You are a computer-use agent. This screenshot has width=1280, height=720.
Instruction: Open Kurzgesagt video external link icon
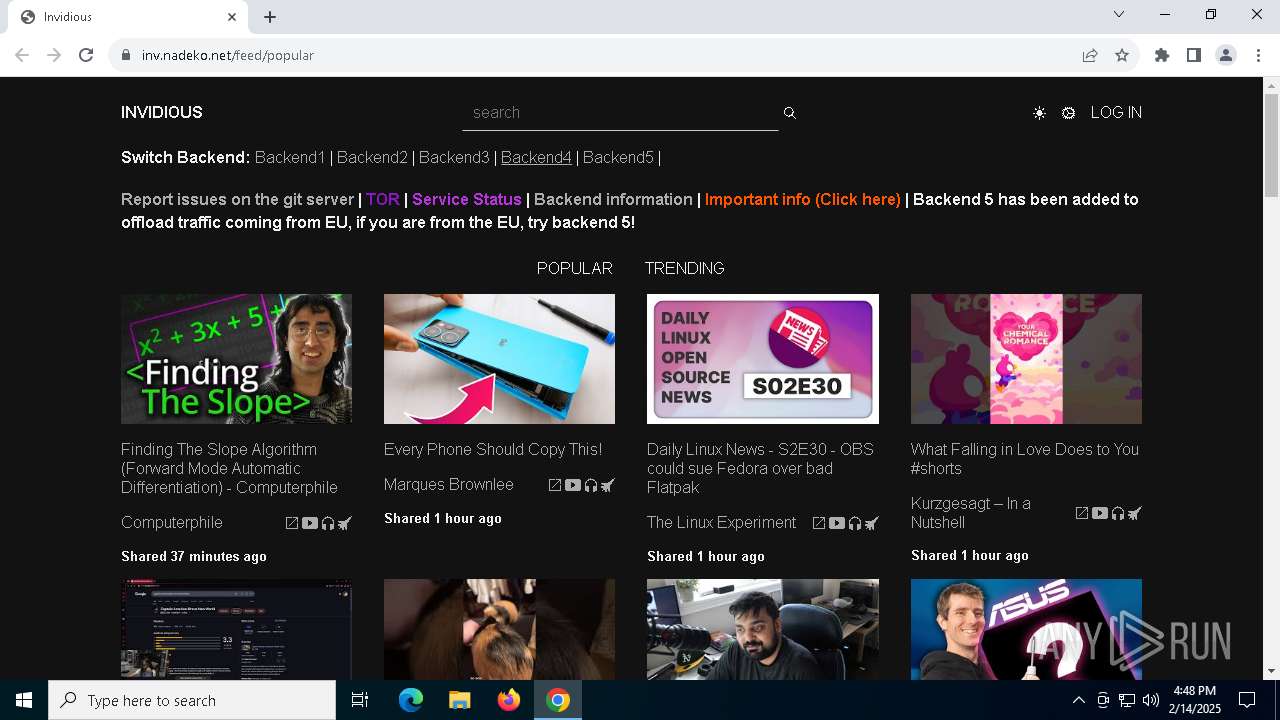click(1082, 513)
